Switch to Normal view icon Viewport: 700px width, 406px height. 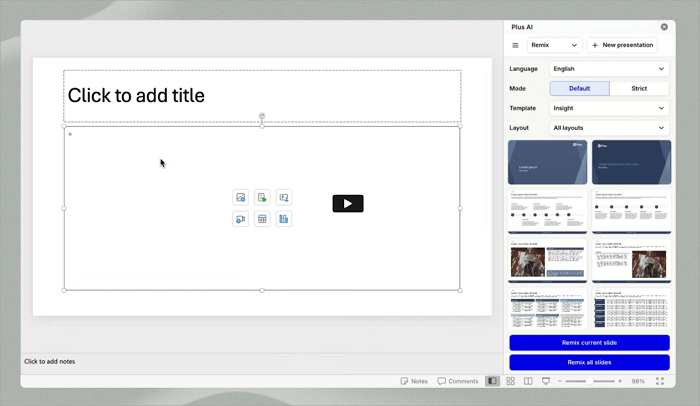(x=492, y=381)
